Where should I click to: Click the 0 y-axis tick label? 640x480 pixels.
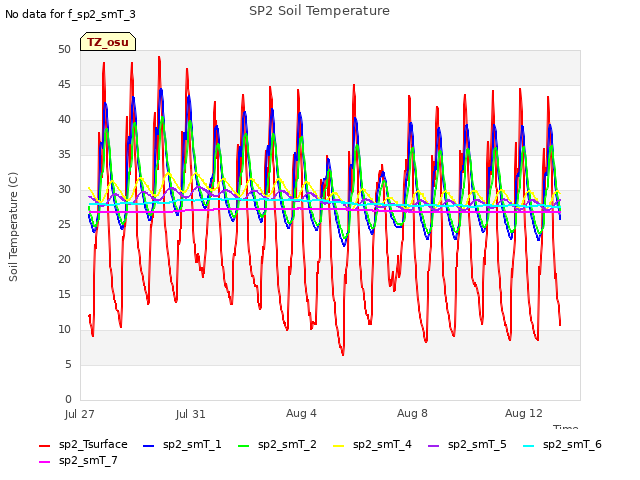click(x=68, y=400)
